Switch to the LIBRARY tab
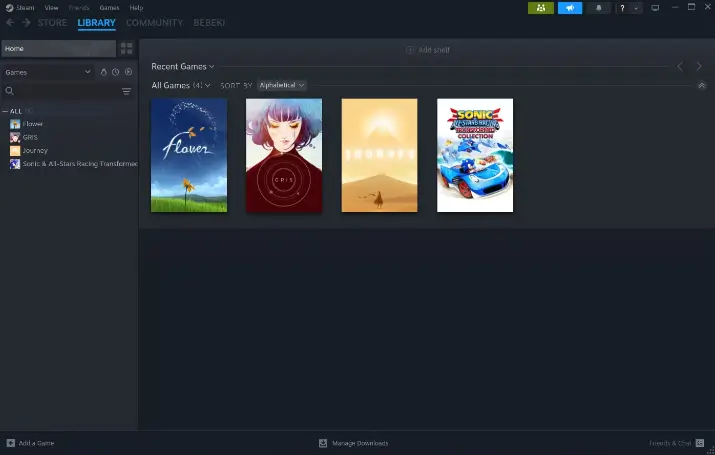The image size is (715, 455). tap(97, 22)
